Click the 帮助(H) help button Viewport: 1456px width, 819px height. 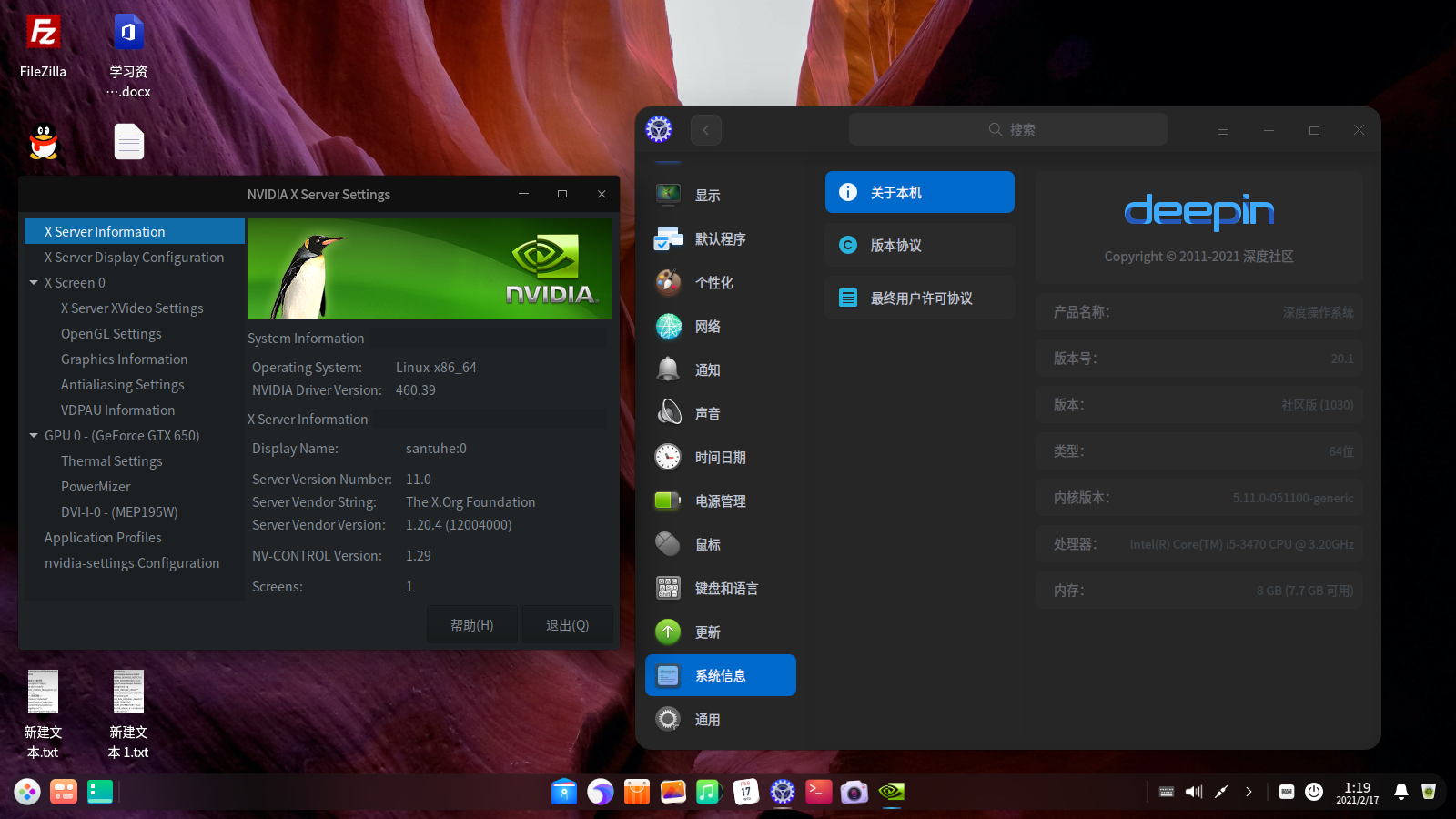point(472,625)
